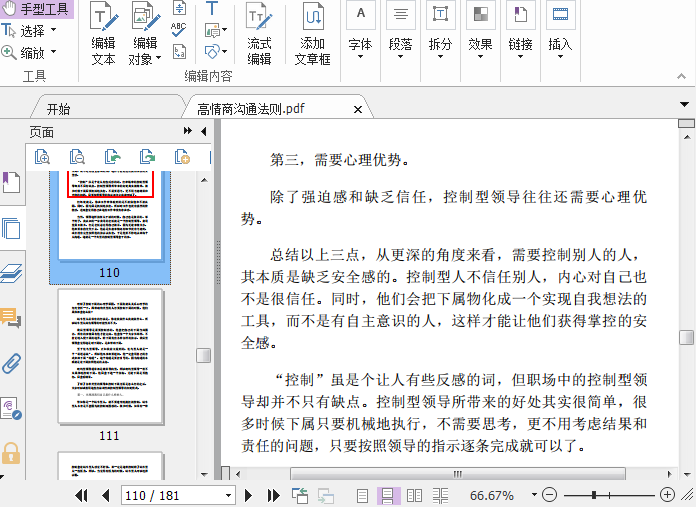Click the zoom slider in status bar

604,495
